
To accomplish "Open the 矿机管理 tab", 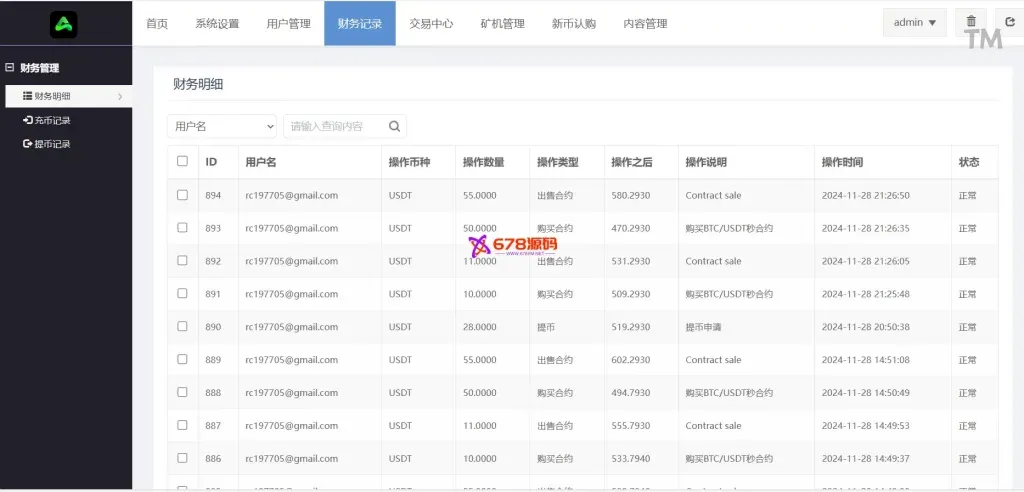I will (x=502, y=23).
